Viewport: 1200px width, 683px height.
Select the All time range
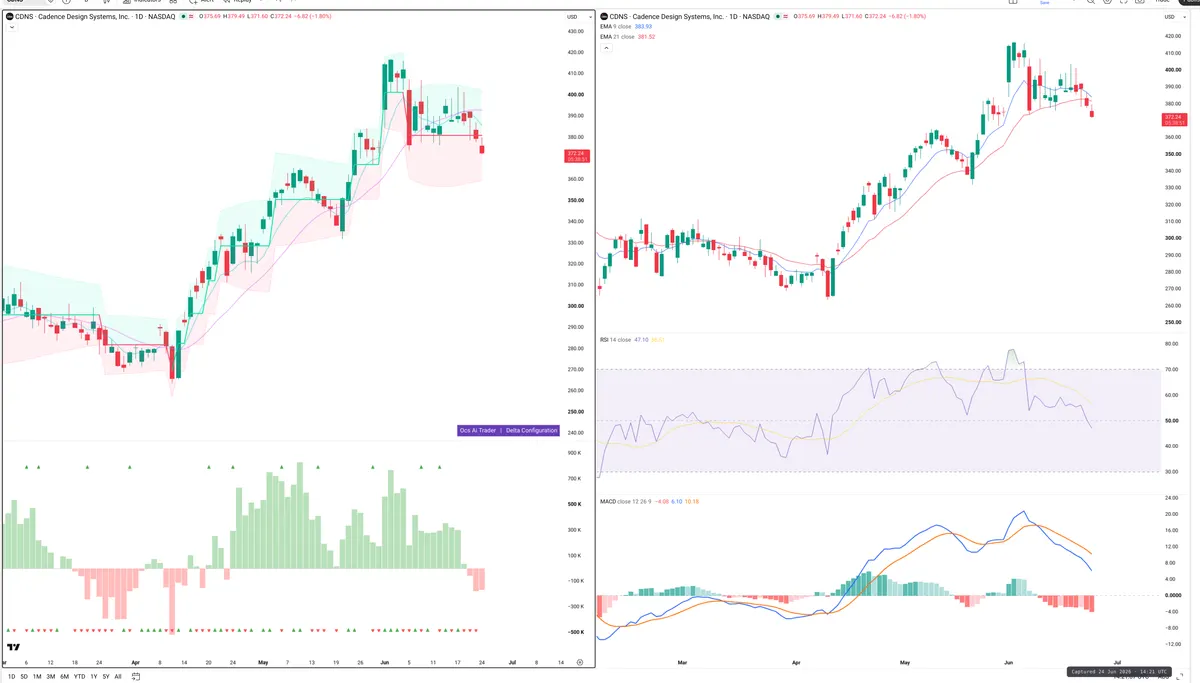coord(118,677)
